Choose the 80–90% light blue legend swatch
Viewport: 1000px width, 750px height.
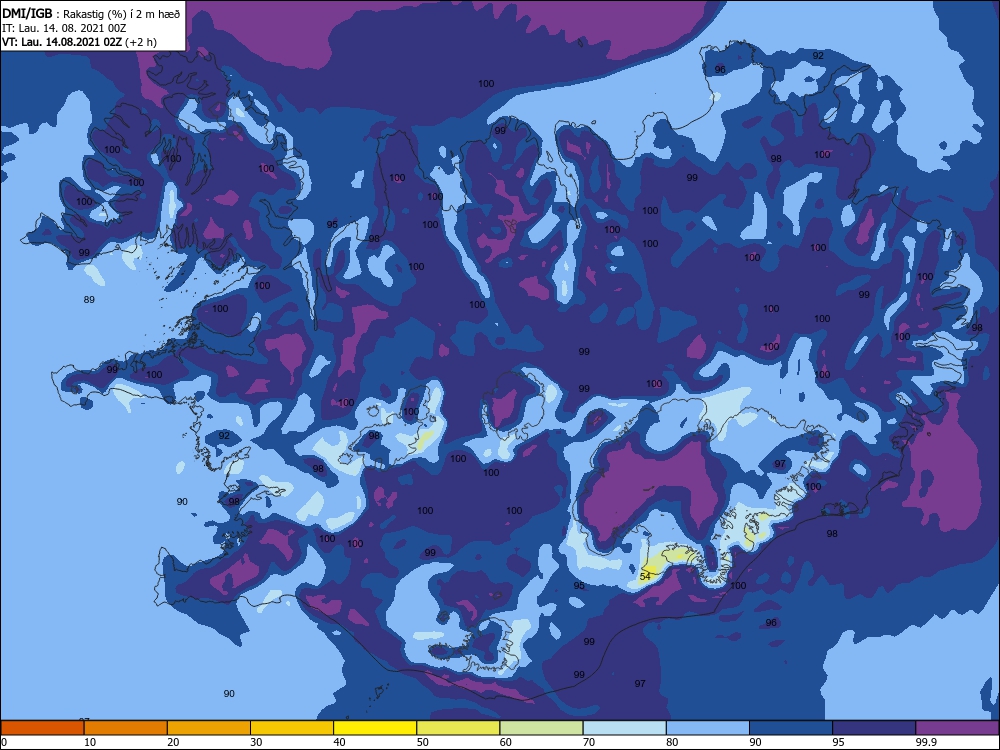coord(708,728)
